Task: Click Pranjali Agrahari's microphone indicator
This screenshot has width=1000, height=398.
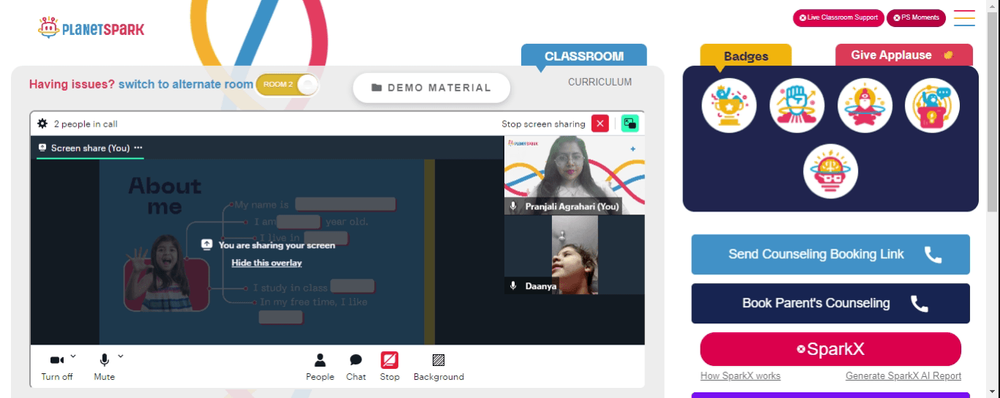Action: 513,207
